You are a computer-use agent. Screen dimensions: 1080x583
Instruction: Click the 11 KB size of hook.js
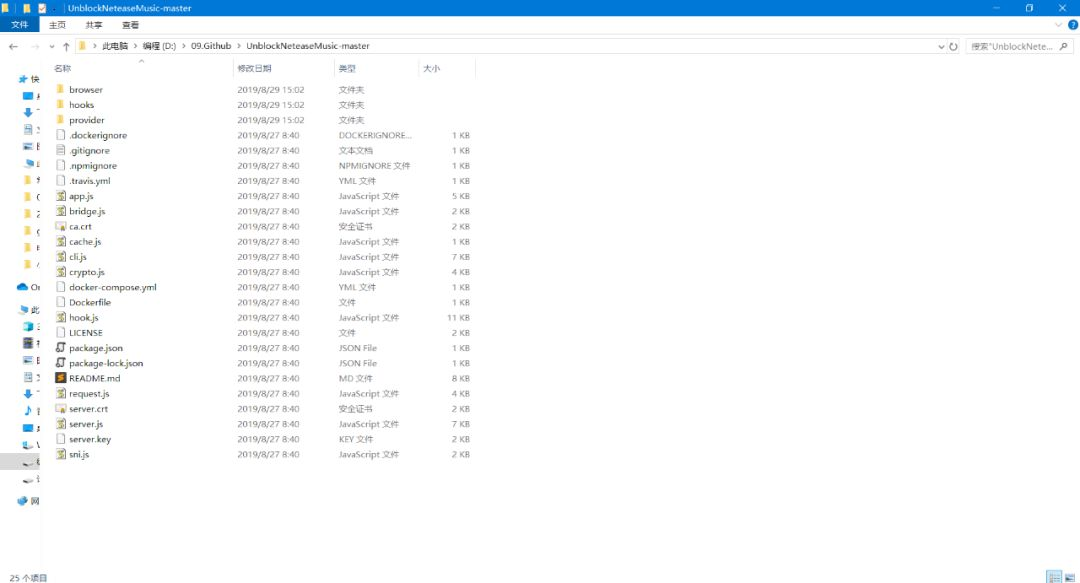coord(458,318)
